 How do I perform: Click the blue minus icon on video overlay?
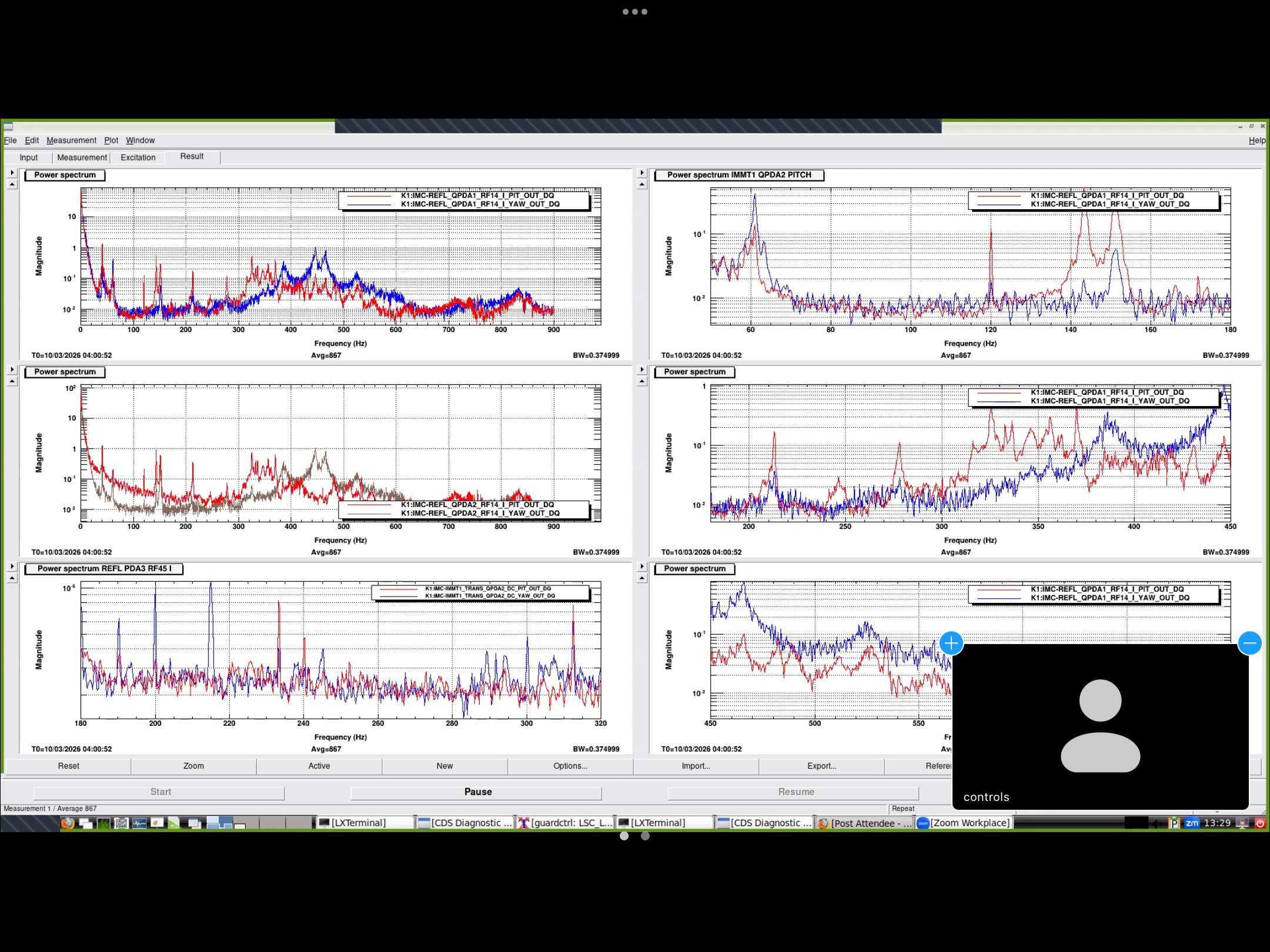tap(1249, 643)
